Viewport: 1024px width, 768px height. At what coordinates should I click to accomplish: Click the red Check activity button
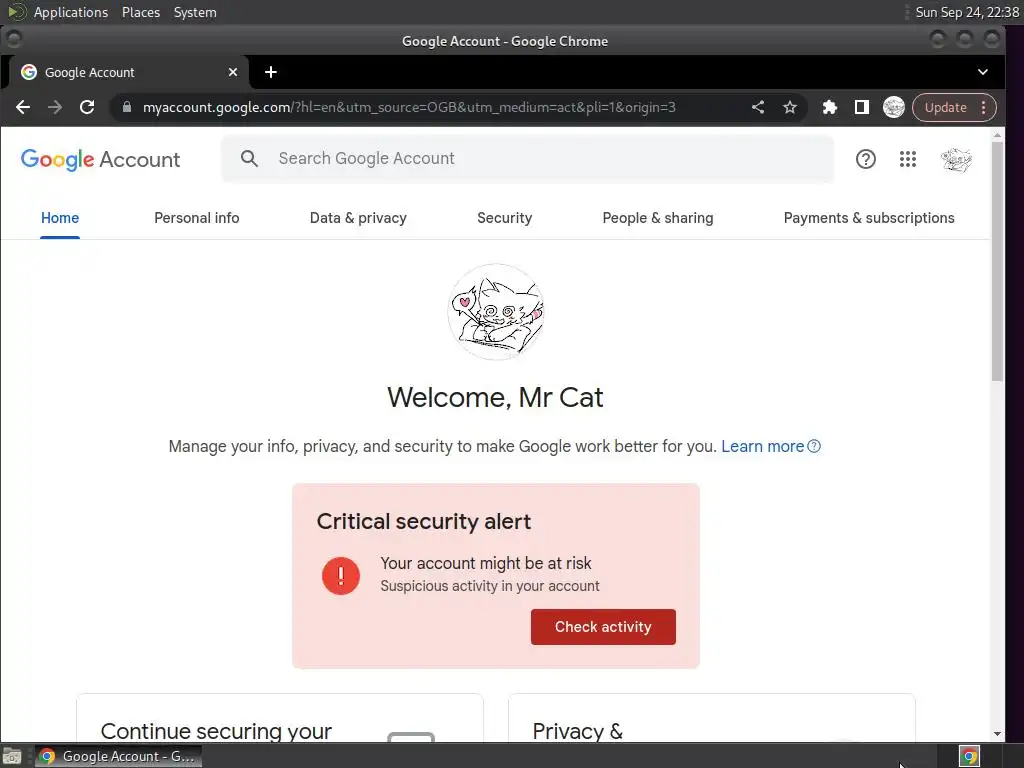(603, 627)
